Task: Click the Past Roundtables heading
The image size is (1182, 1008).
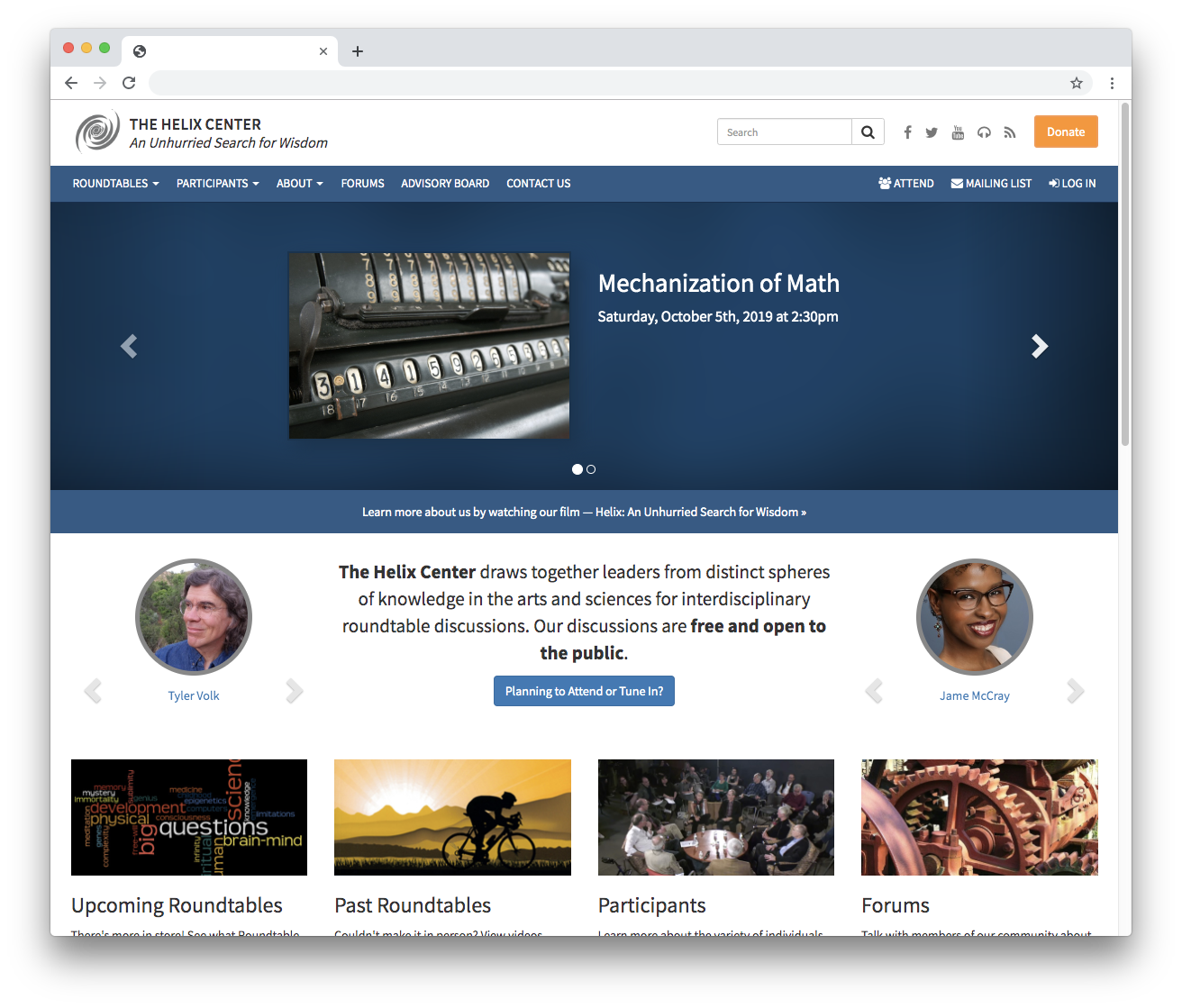Action: [413, 905]
